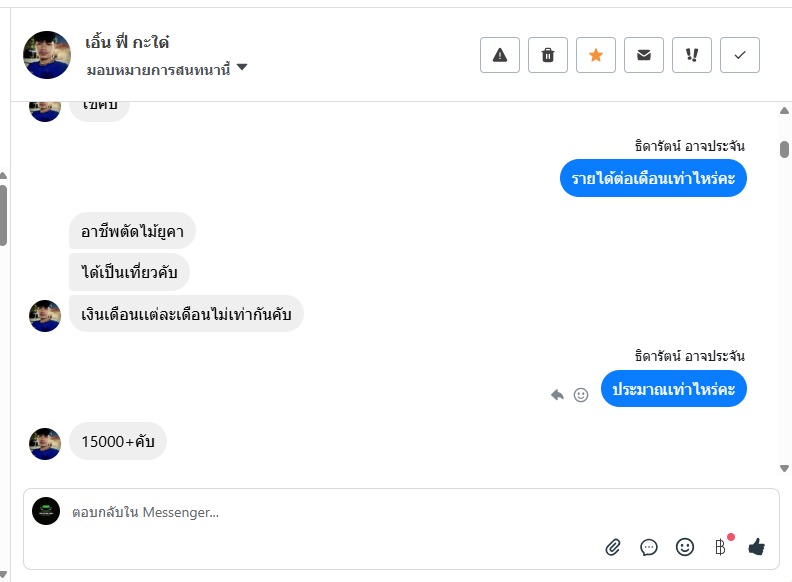This screenshot has width=792, height=582.
Task: Attach a file using the paperclip icon
Action: [x=613, y=547]
